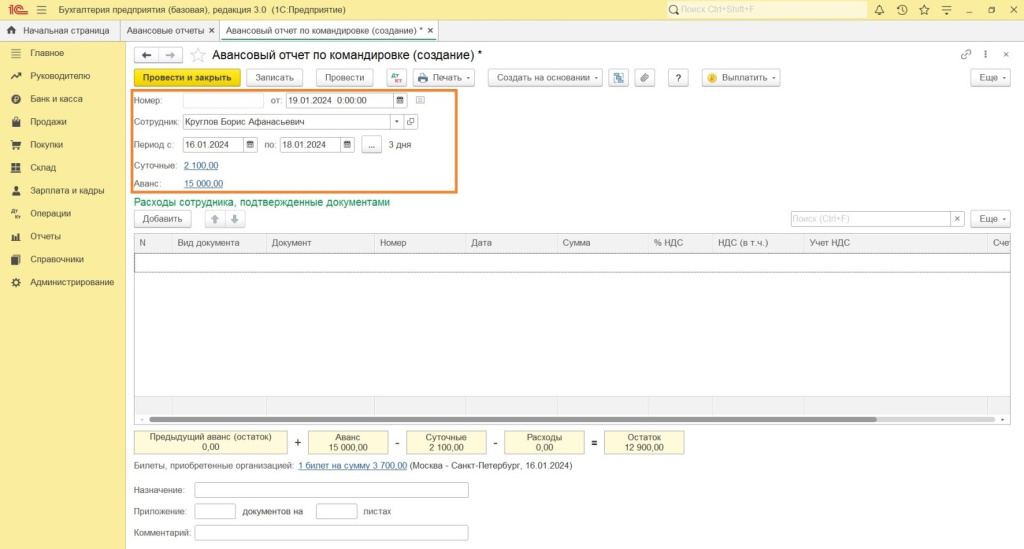The height and width of the screenshot is (549, 1024).
Task: Click the Провести и закрыть button
Action: [x=187, y=78]
